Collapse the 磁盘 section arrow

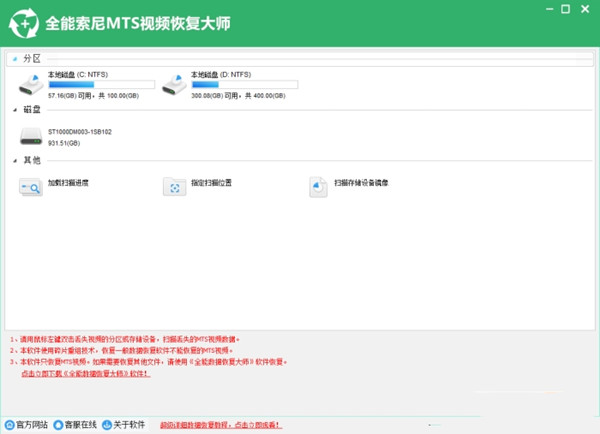(x=15, y=110)
